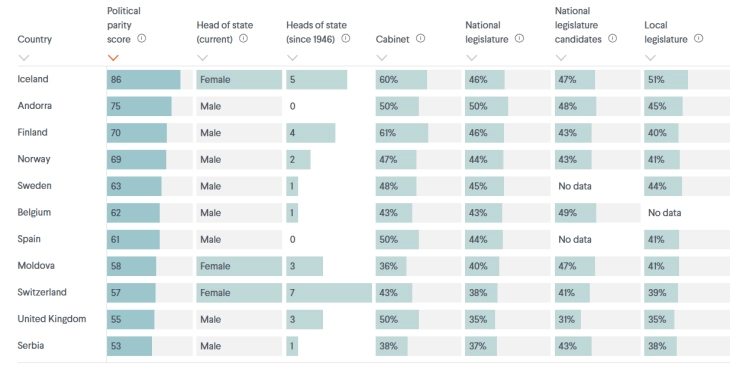Click the United Kingdom country name
The height and width of the screenshot is (366, 730).
click(52, 319)
